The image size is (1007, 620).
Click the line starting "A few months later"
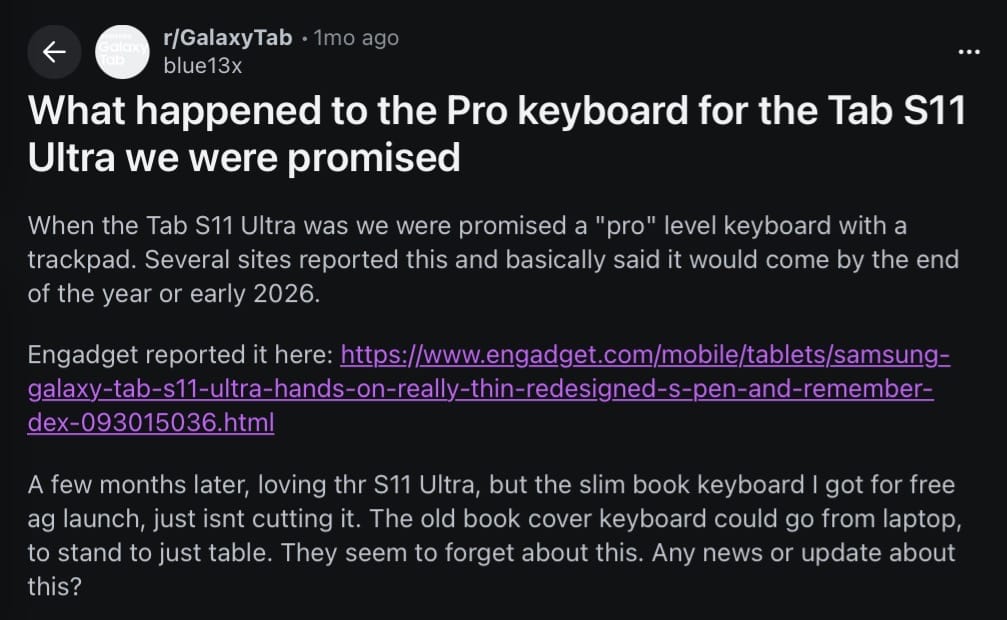point(490,486)
